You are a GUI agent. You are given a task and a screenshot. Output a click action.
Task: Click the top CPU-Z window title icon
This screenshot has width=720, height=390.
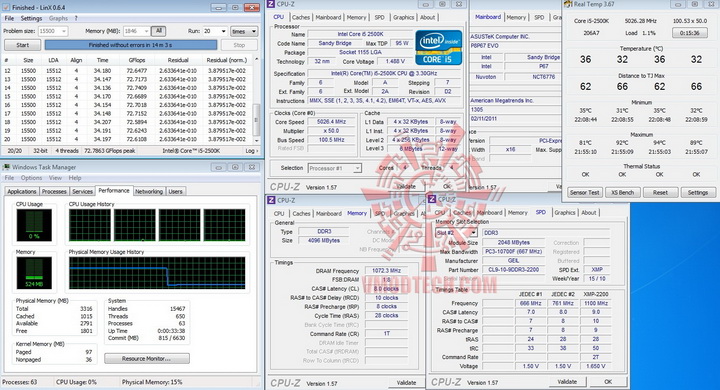(271, 4)
